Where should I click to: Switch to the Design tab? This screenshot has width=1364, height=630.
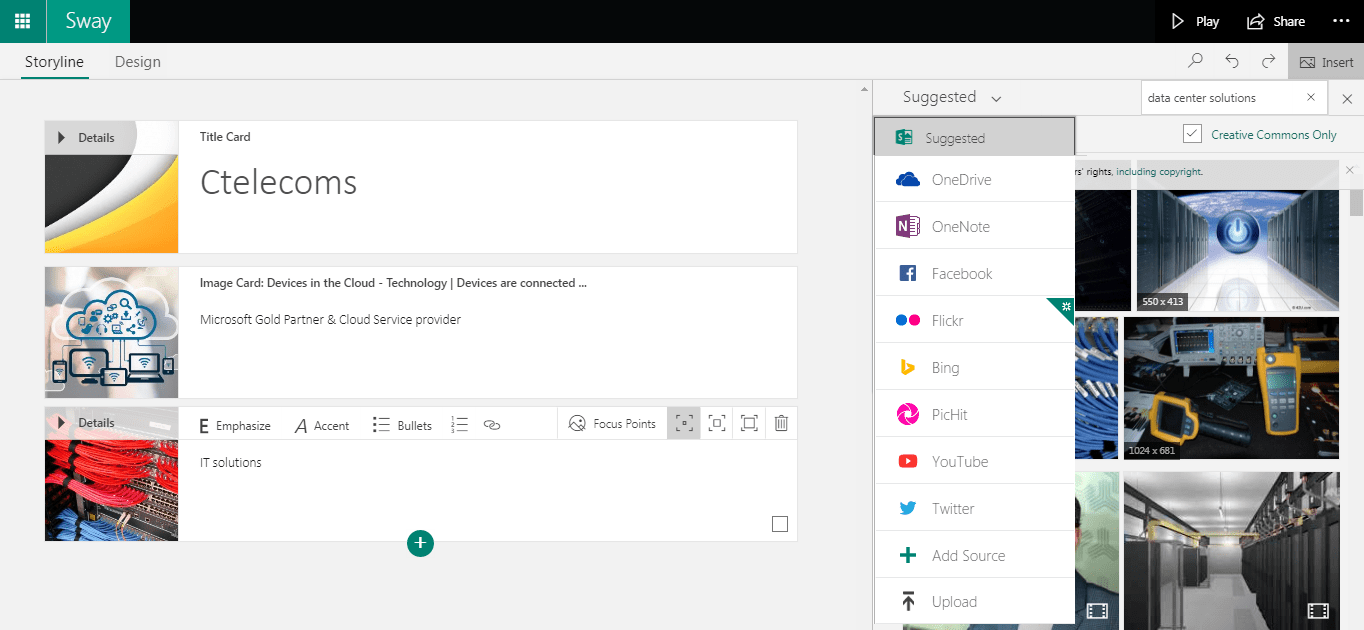click(137, 62)
